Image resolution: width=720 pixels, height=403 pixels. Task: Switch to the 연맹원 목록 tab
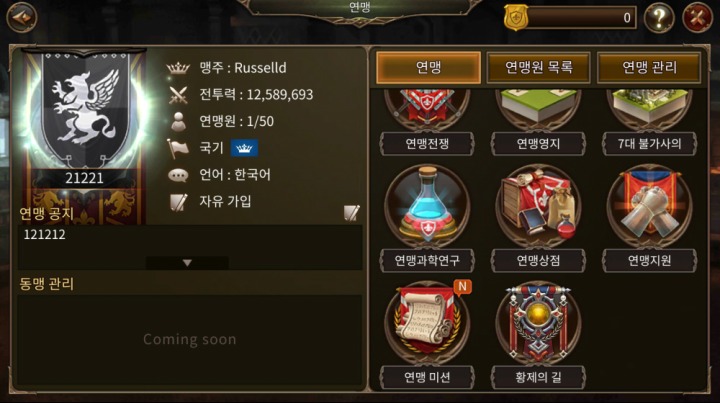click(538, 67)
